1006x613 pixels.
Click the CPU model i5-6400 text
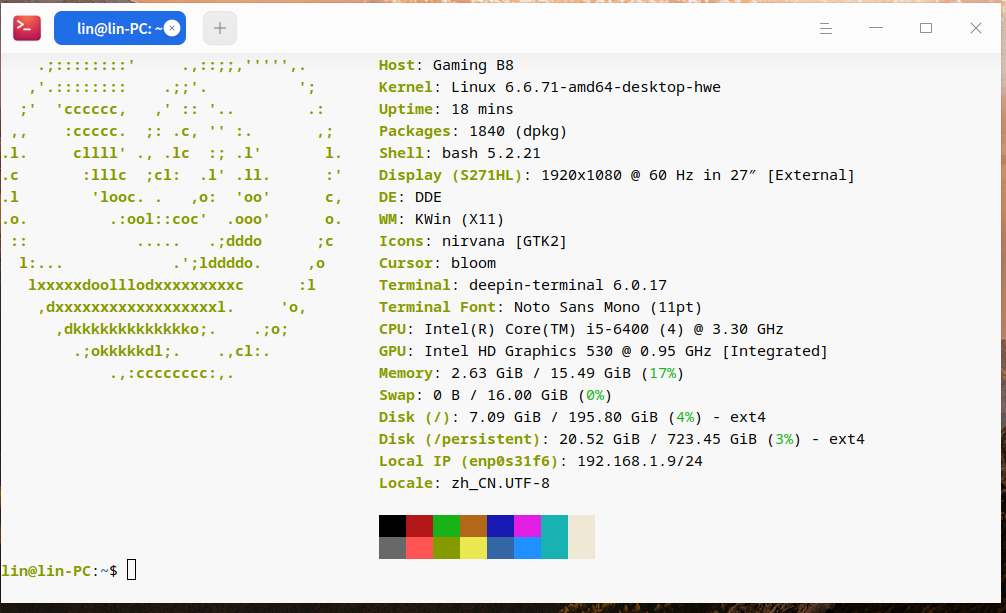click(617, 329)
